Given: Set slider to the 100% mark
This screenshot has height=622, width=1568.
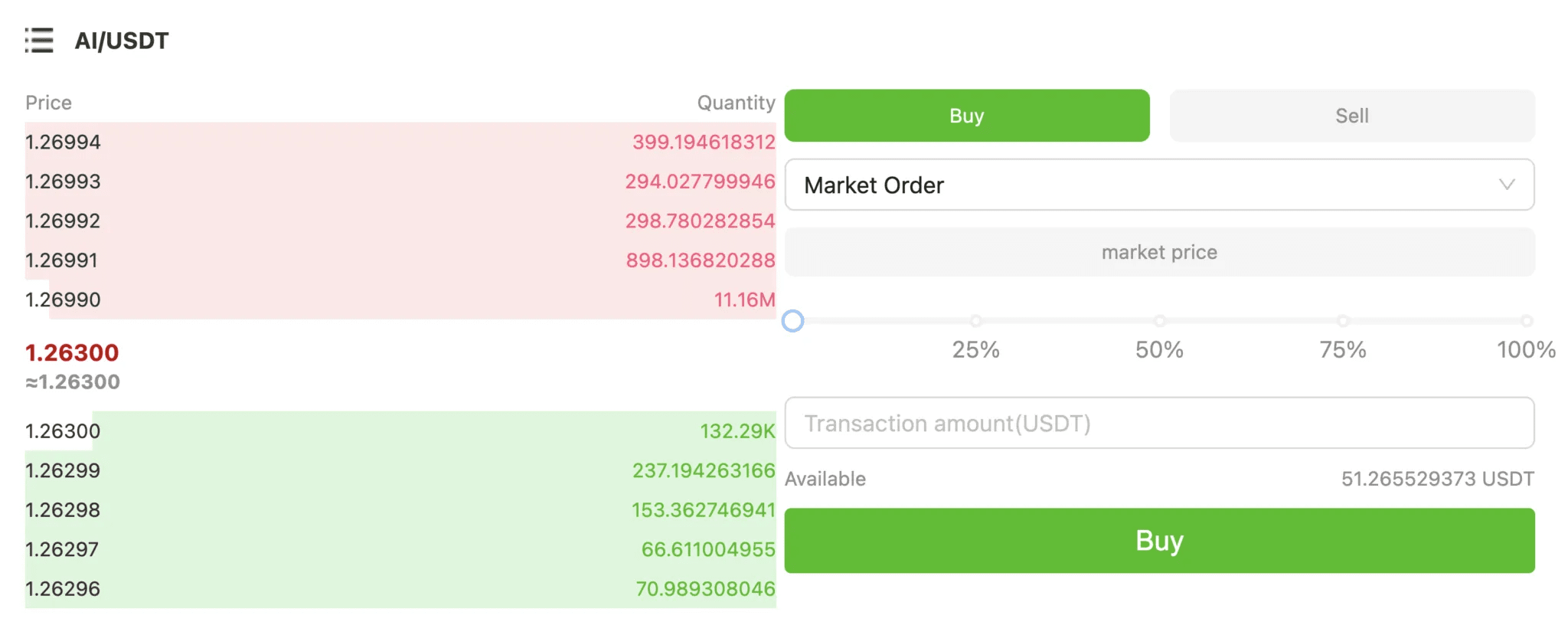Looking at the screenshot, I should tap(1526, 321).
